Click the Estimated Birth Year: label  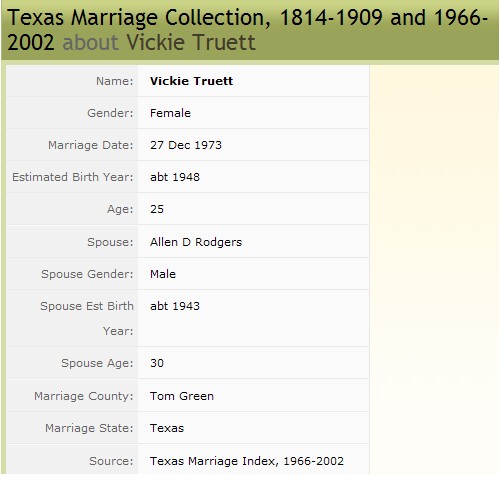click(73, 177)
